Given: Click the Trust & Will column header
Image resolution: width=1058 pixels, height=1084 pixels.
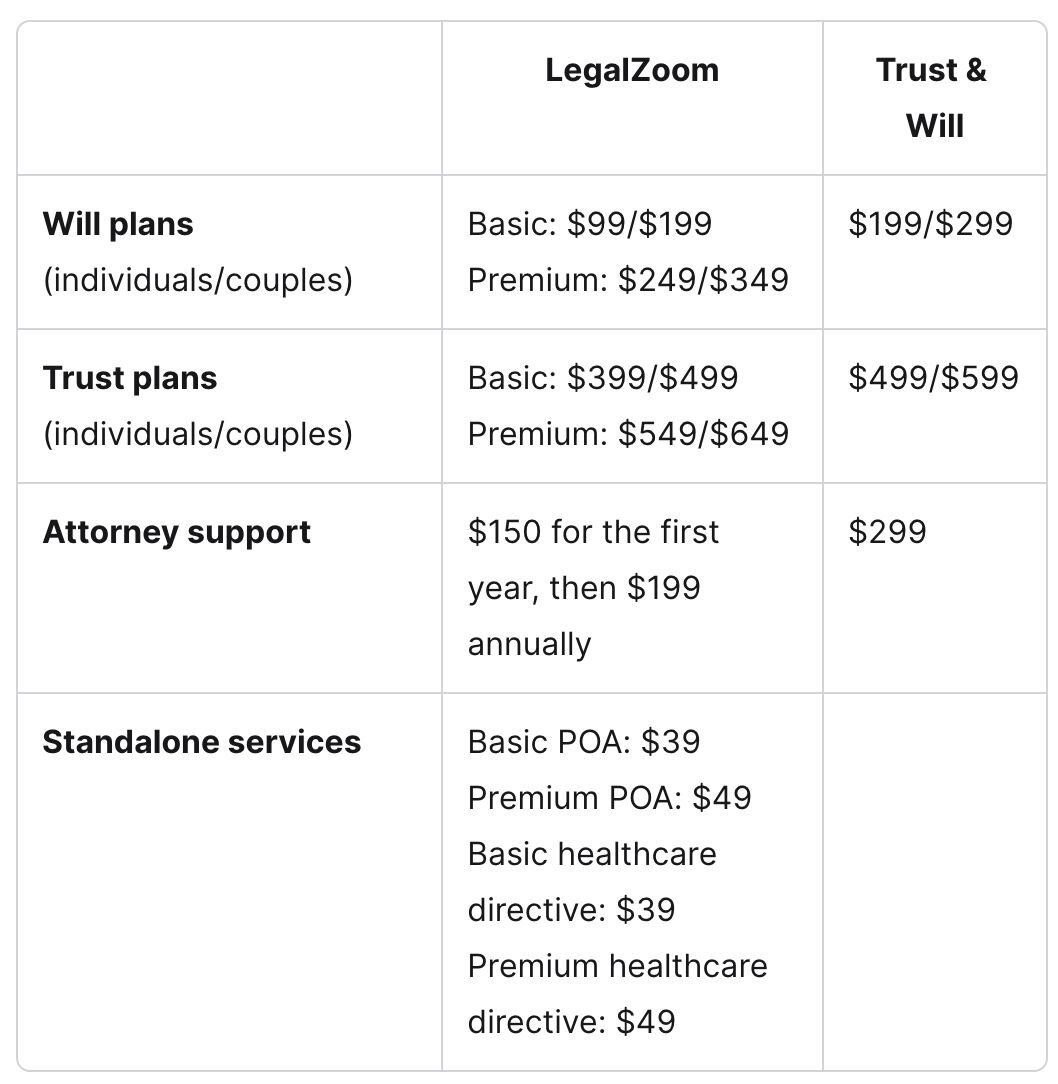Looking at the screenshot, I should (x=934, y=98).
